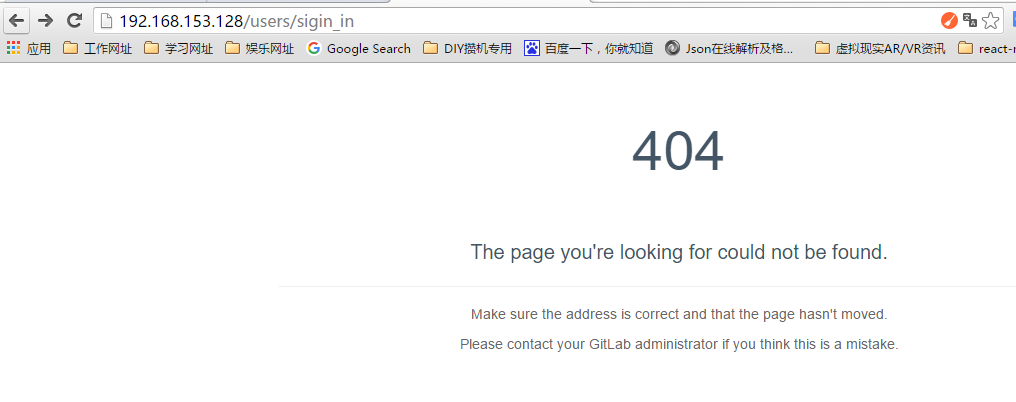
Task: Expand the 学习网址 bookmark folder
Action: [x=178, y=48]
